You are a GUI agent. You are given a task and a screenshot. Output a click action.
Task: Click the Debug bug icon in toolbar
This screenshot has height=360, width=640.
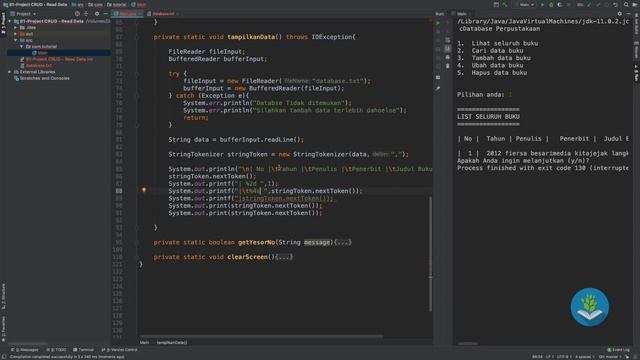(x=551, y=4)
